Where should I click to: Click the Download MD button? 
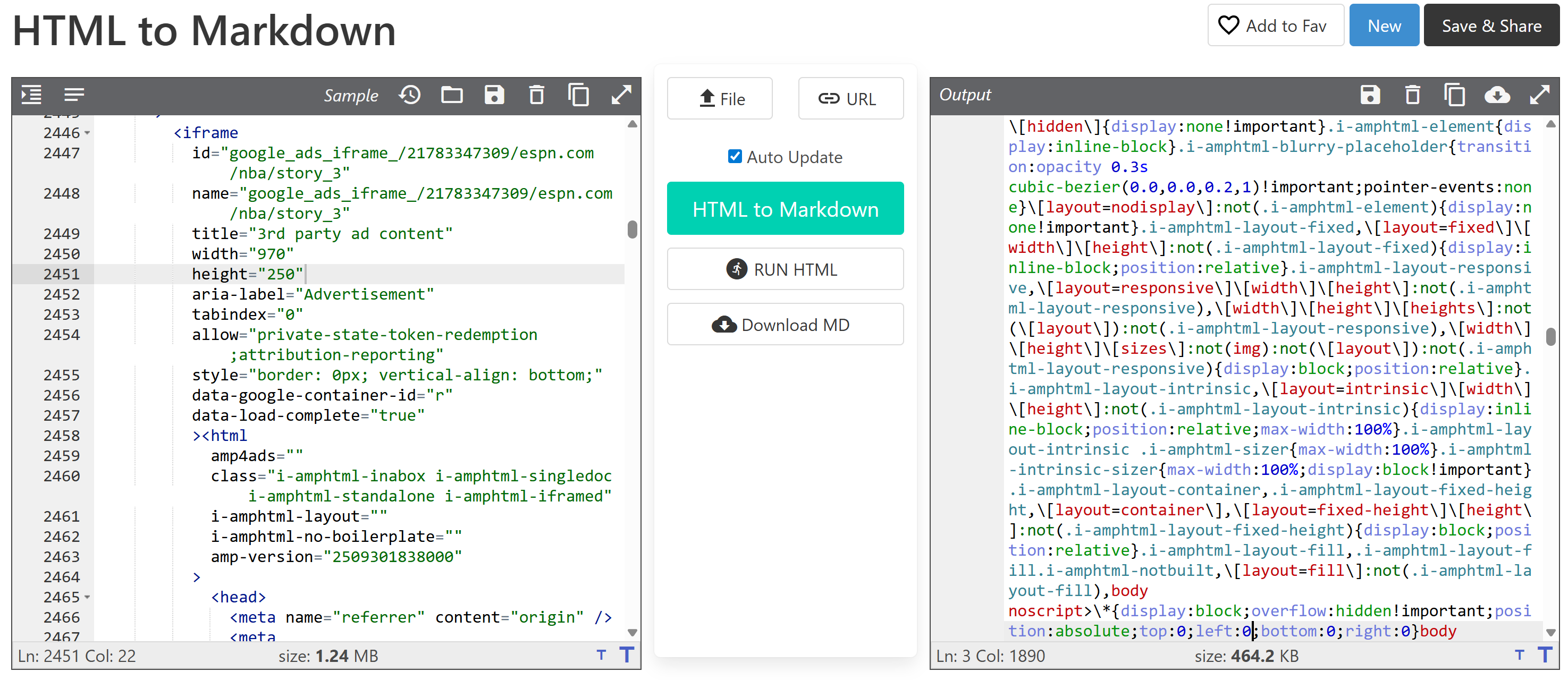pos(785,325)
